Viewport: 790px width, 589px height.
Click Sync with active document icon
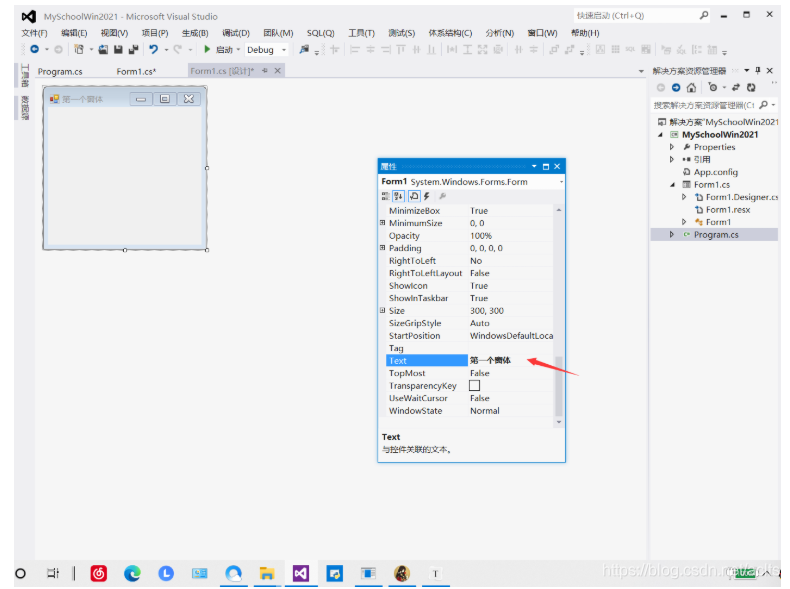tap(736, 88)
